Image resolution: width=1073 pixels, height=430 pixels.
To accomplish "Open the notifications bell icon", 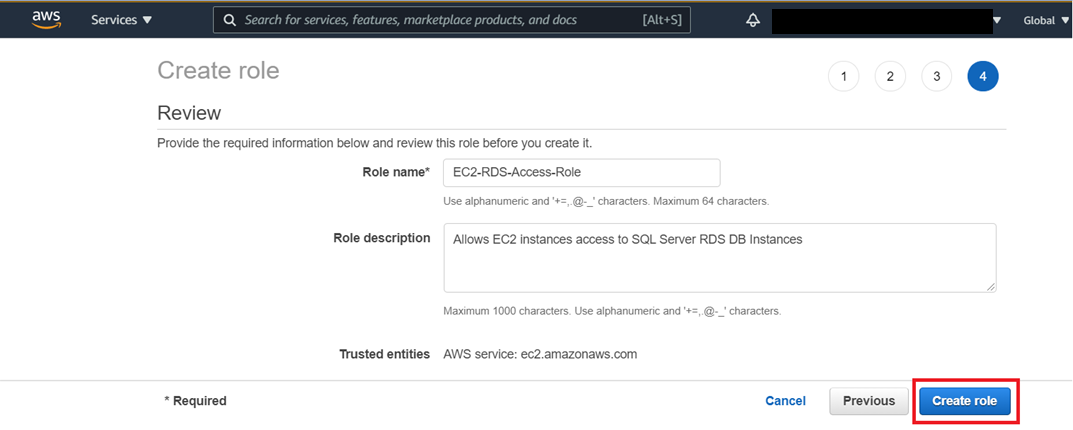I will (x=753, y=21).
